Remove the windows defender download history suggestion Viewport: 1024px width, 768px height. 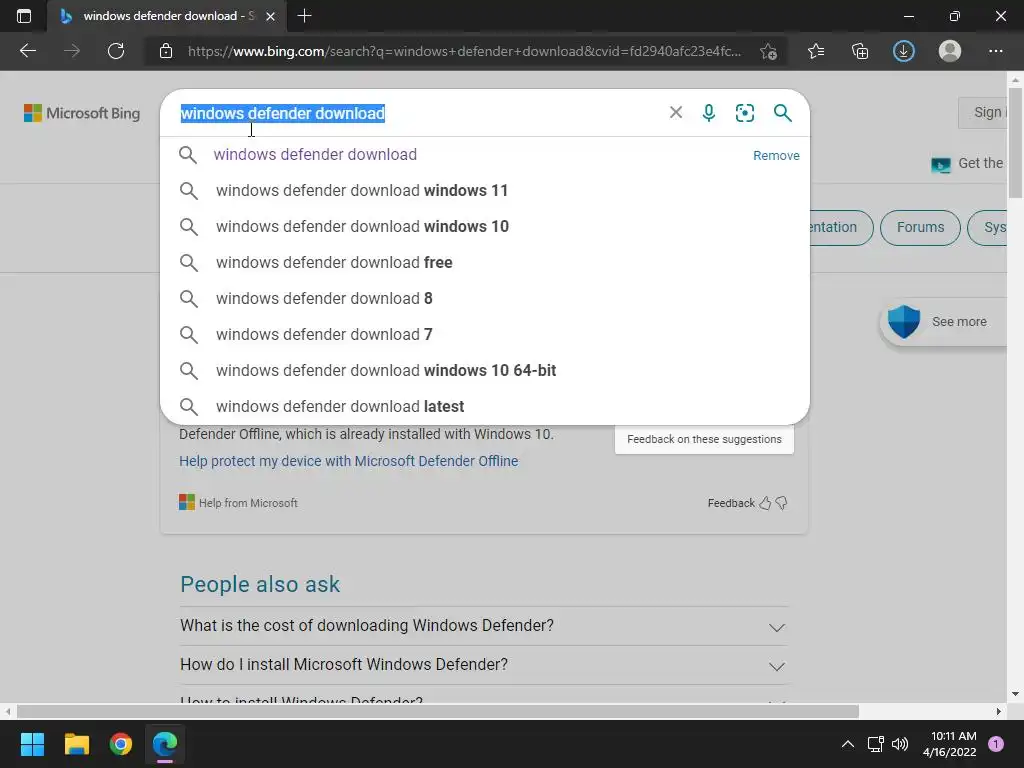(x=776, y=155)
